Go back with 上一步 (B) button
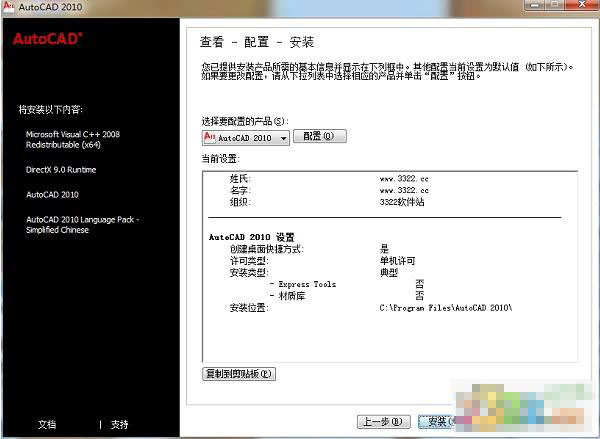The image size is (600, 439). 383,422
